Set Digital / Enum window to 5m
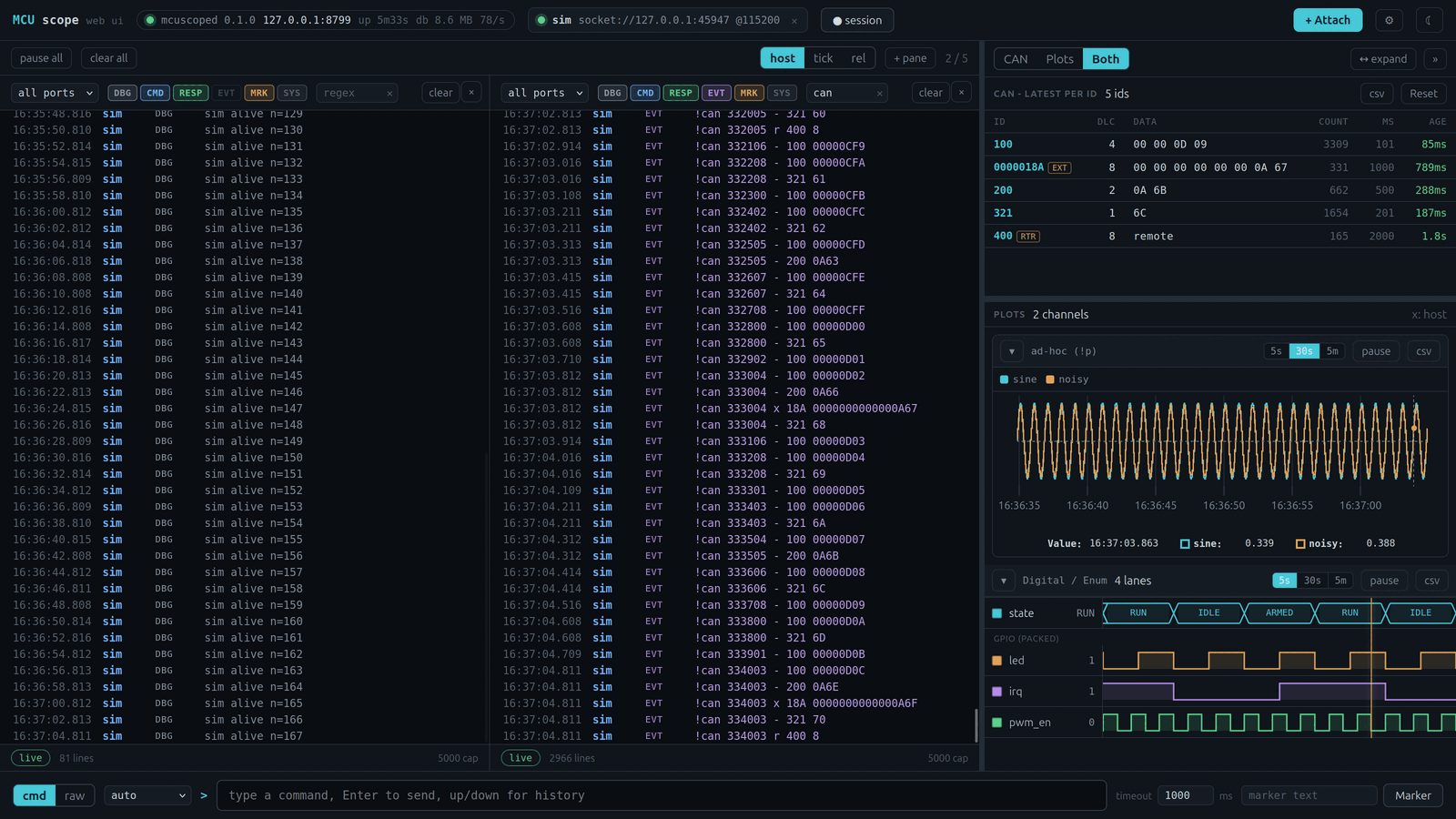This screenshot has height=819, width=1456. coord(1340,581)
